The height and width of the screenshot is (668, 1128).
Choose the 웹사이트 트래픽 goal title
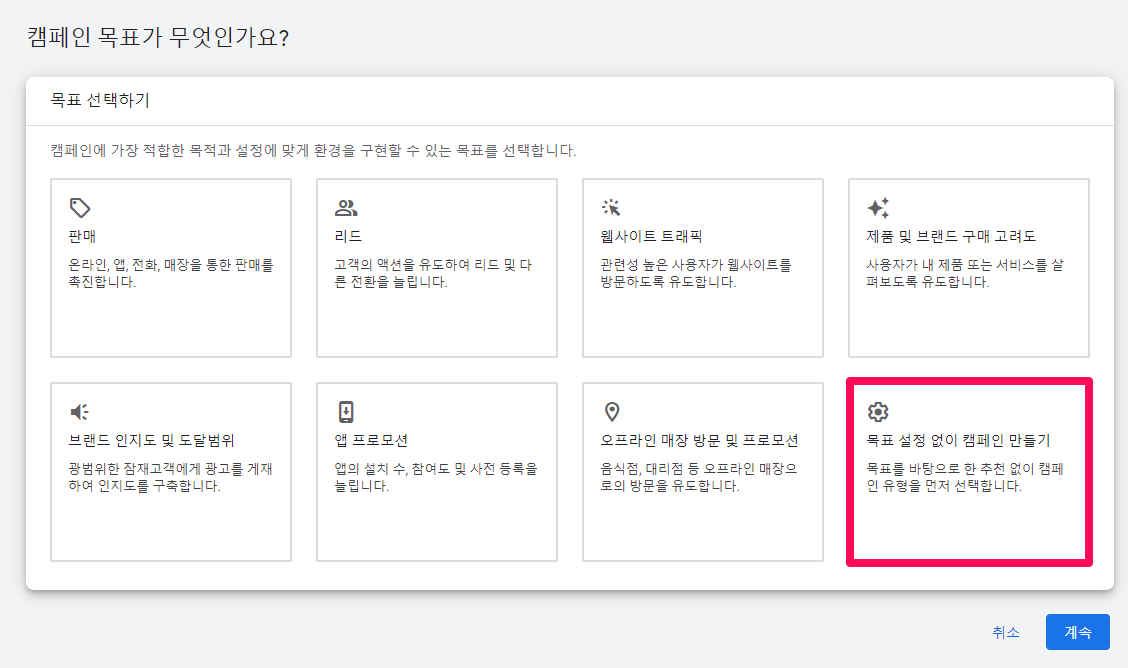[x=651, y=236]
